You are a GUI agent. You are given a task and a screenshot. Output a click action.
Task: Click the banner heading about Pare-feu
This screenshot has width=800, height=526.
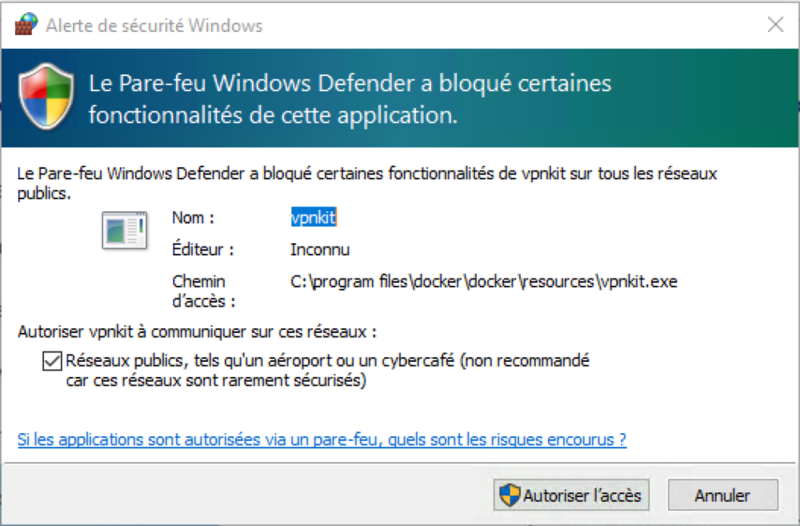coord(349,99)
